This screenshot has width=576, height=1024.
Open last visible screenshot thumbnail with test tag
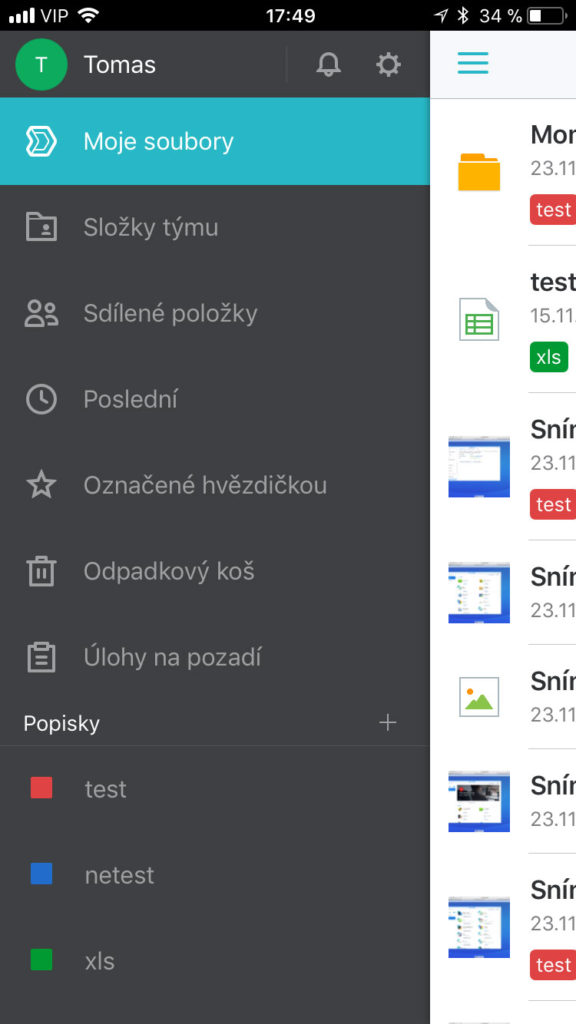pyautogui.click(x=479, y=927)
